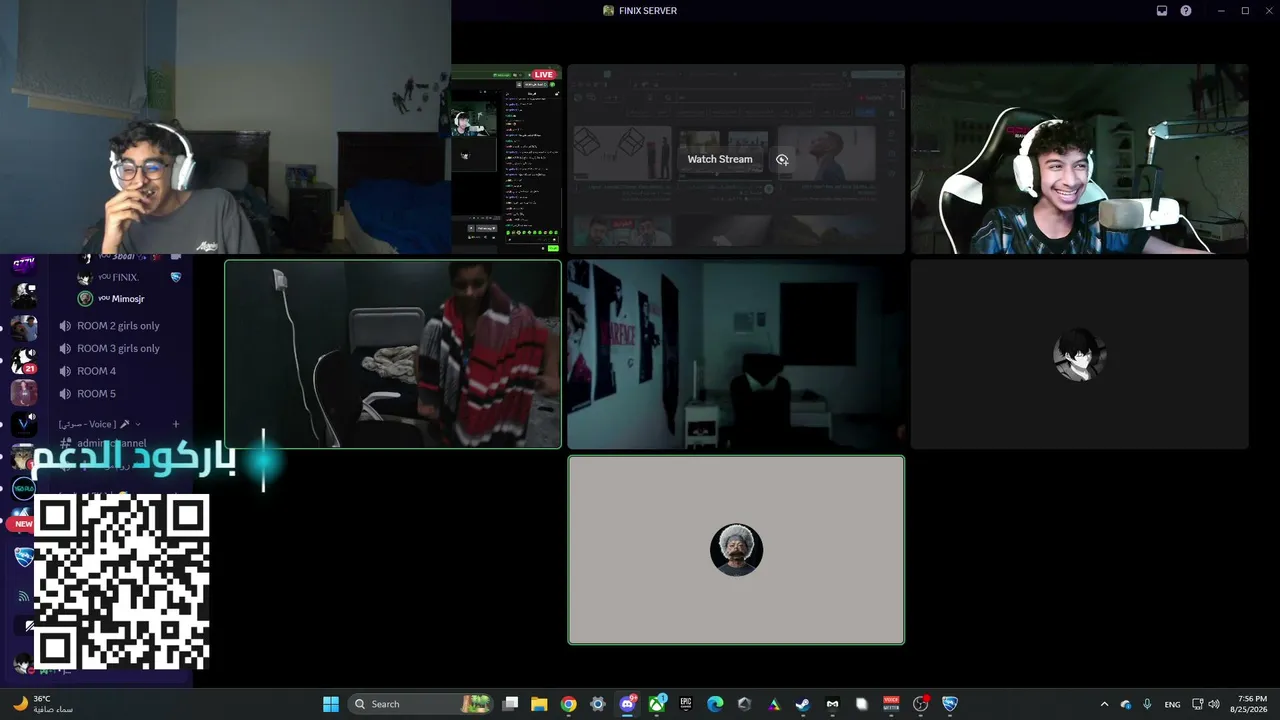Click the Watch Stream button

720,159
